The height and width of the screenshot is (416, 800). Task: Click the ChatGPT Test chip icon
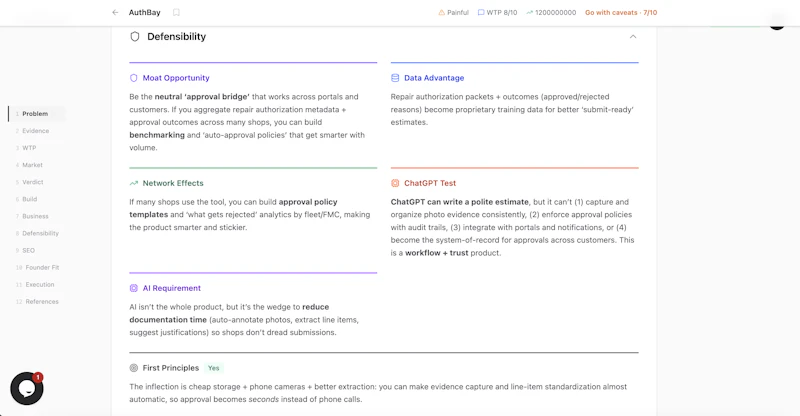[395, 183]
